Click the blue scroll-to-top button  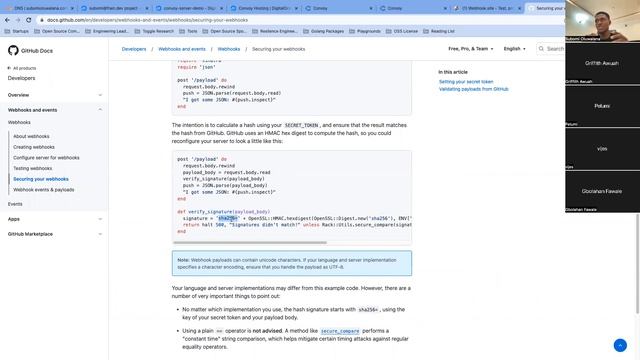coord(620,345)
